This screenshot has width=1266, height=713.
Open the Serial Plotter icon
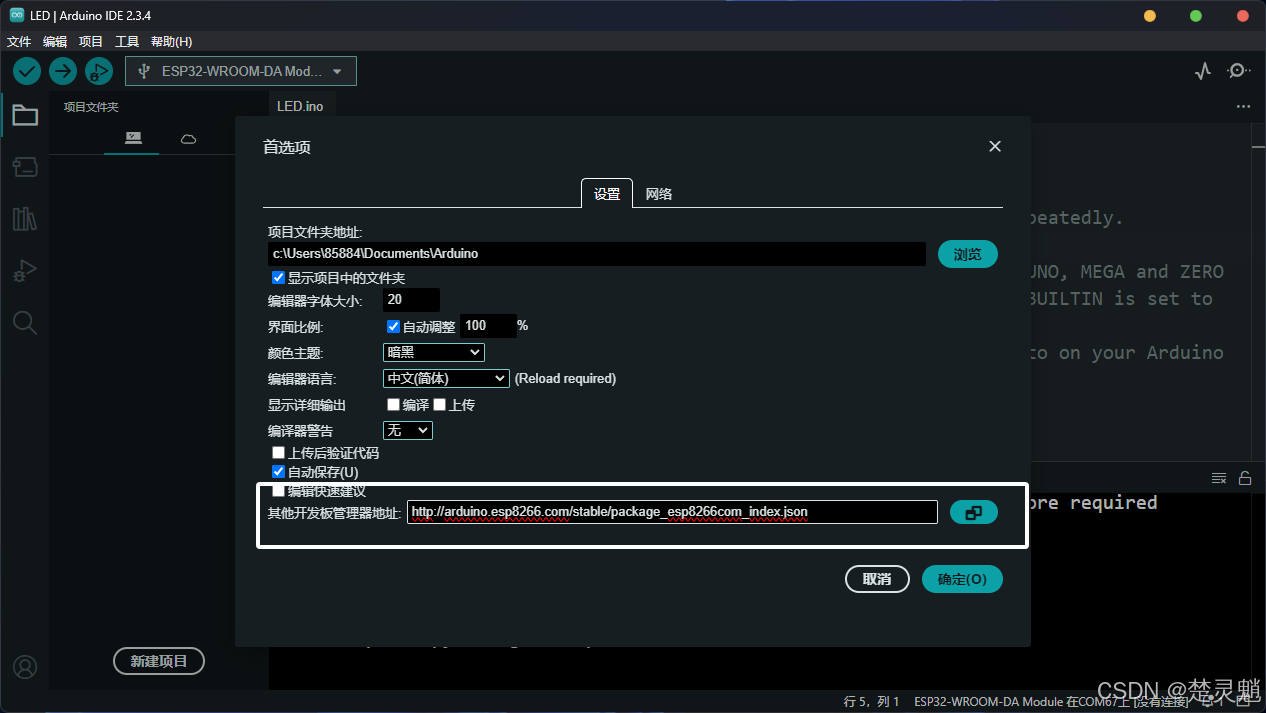point(1203,71)
